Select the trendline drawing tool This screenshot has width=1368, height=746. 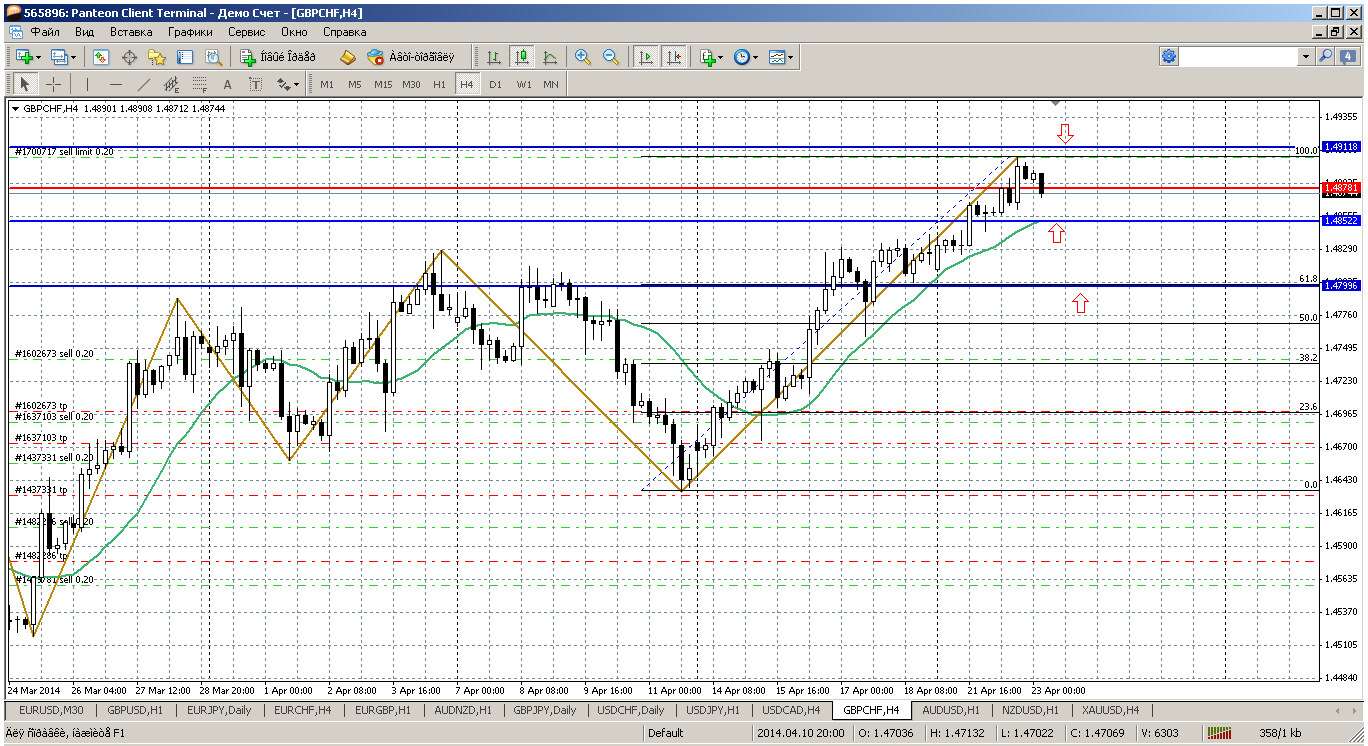(143, 84)
